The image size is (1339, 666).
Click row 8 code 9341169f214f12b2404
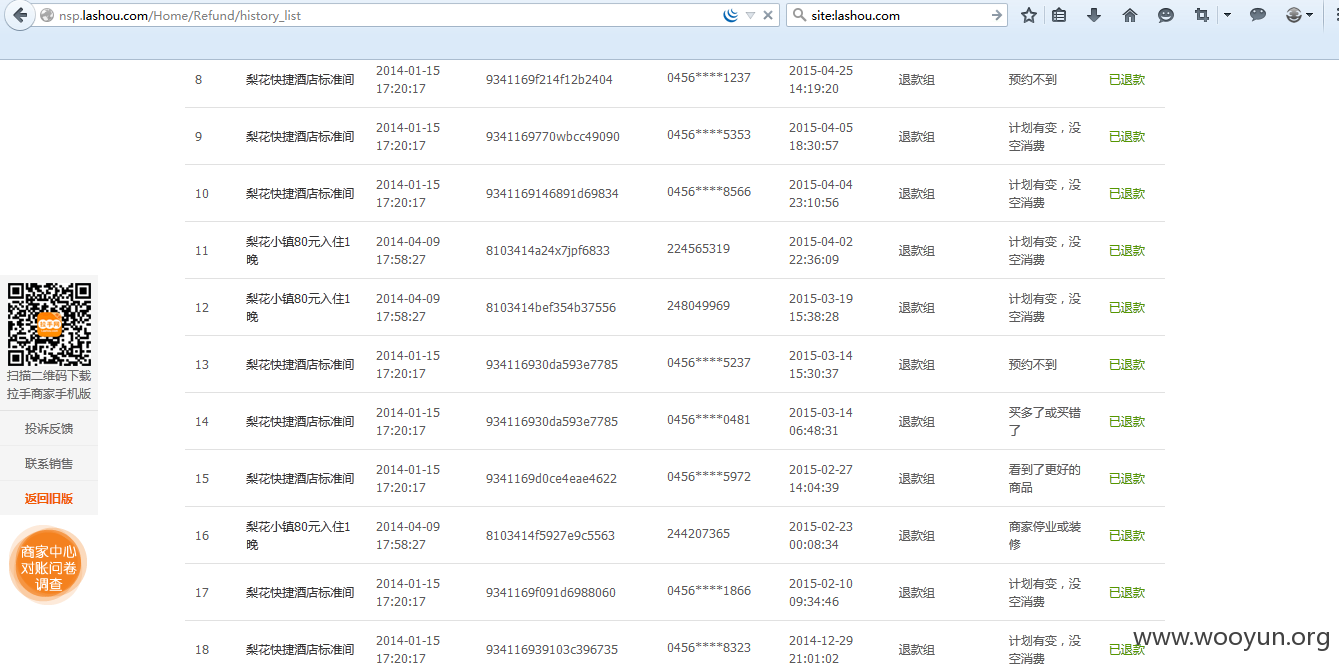tap(549, 79)
